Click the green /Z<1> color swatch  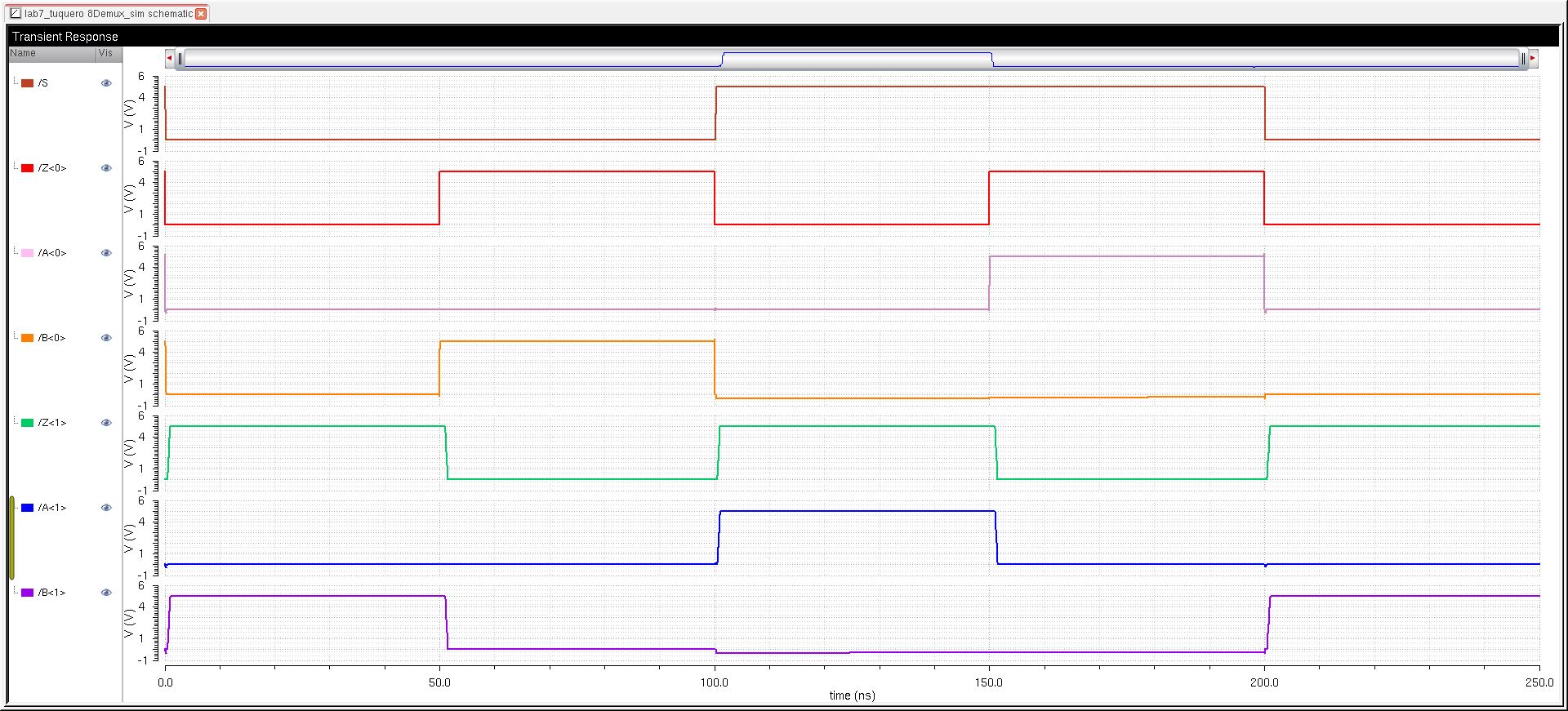click(x=27, y=423)
